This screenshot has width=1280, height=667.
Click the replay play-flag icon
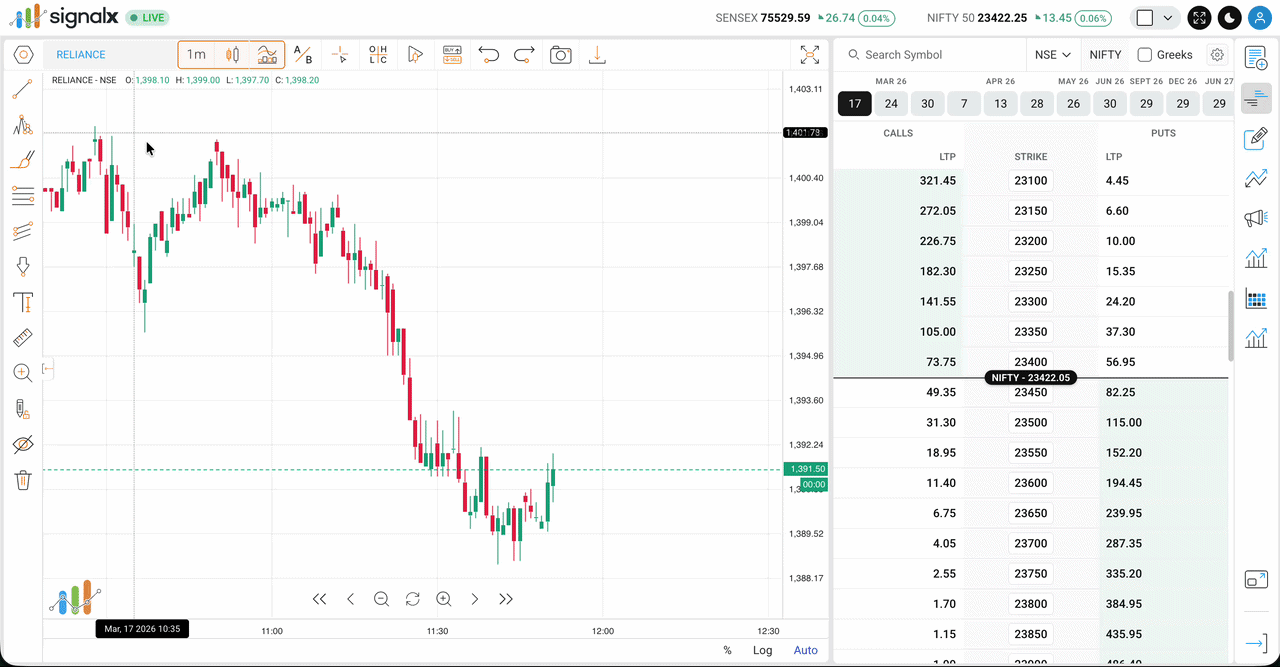click(x=415, y=55)
